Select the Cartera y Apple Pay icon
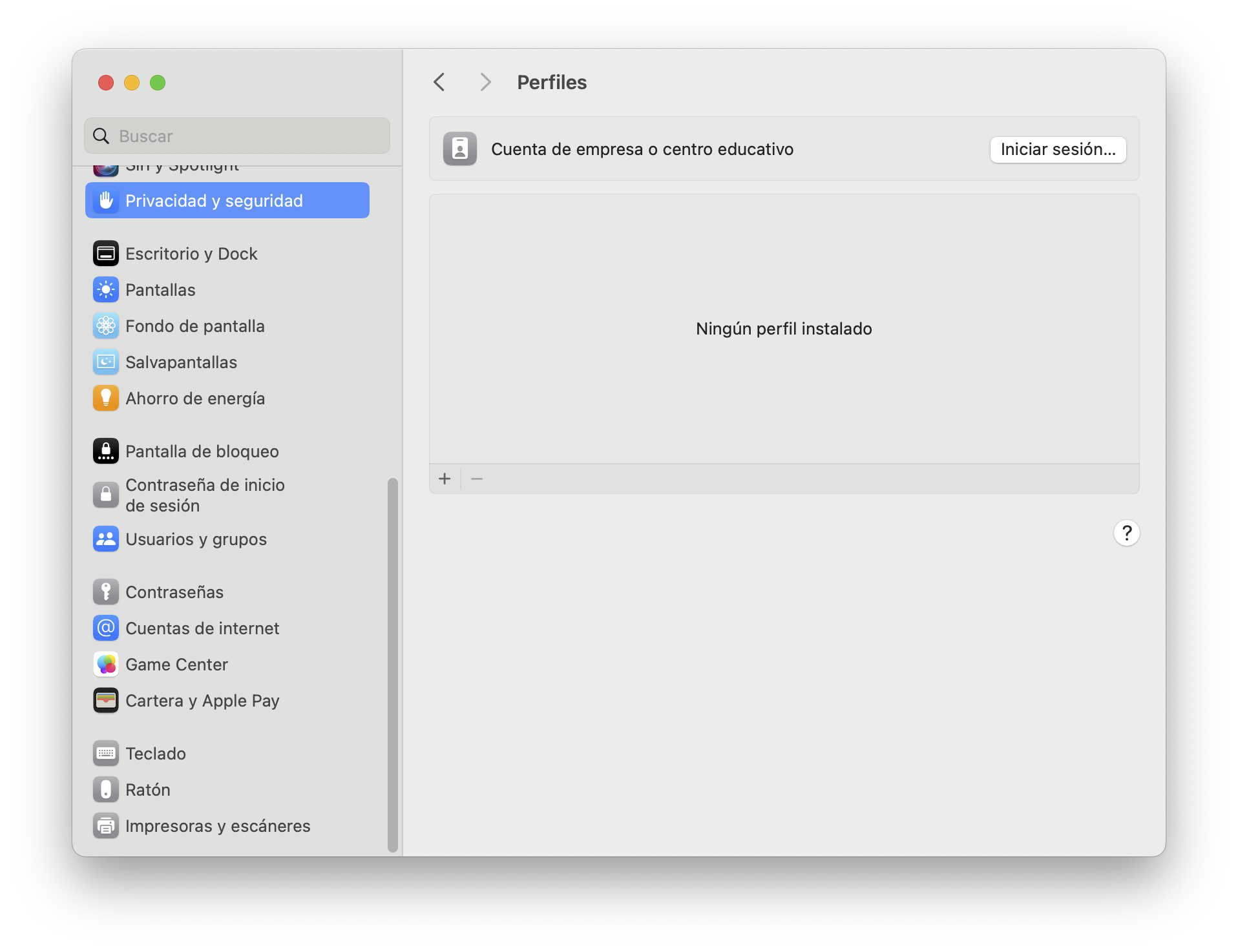 coord(106,701)
